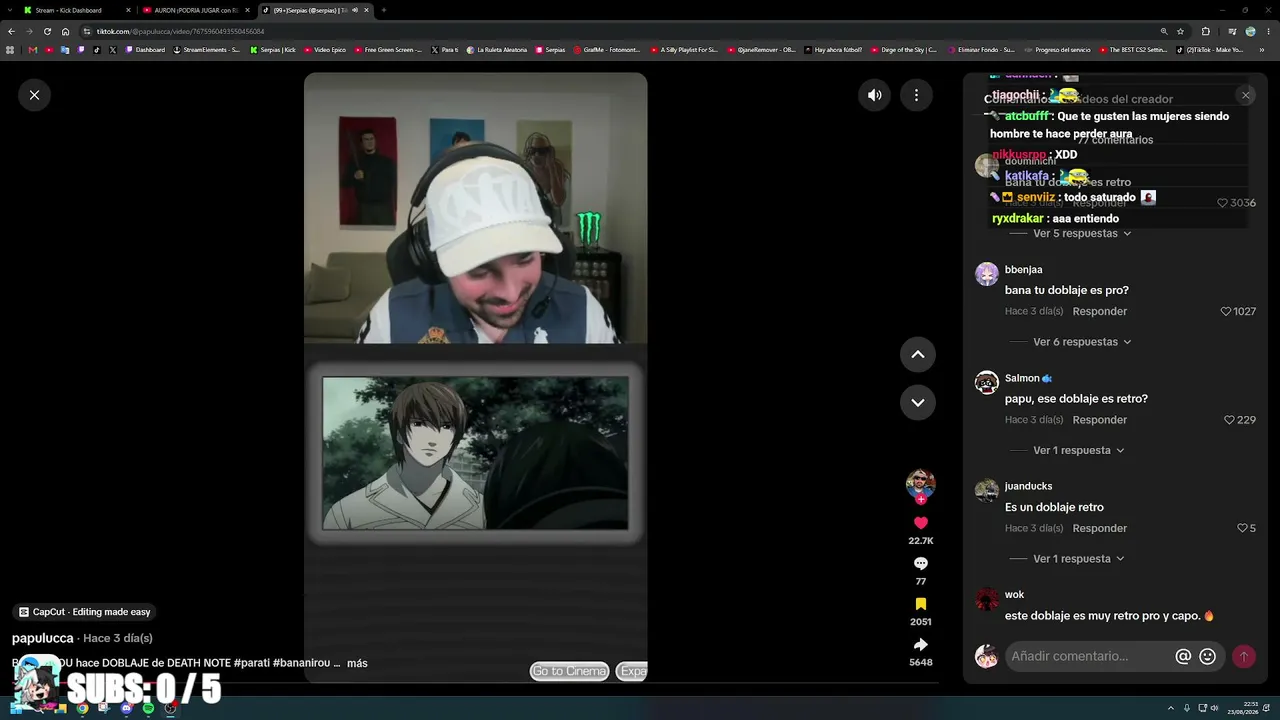The height and width of the screenshot is (720, 1280).
Task: Show more bookmarks with the chevron
Action: pyautogui.click(x=1264, y=49)
